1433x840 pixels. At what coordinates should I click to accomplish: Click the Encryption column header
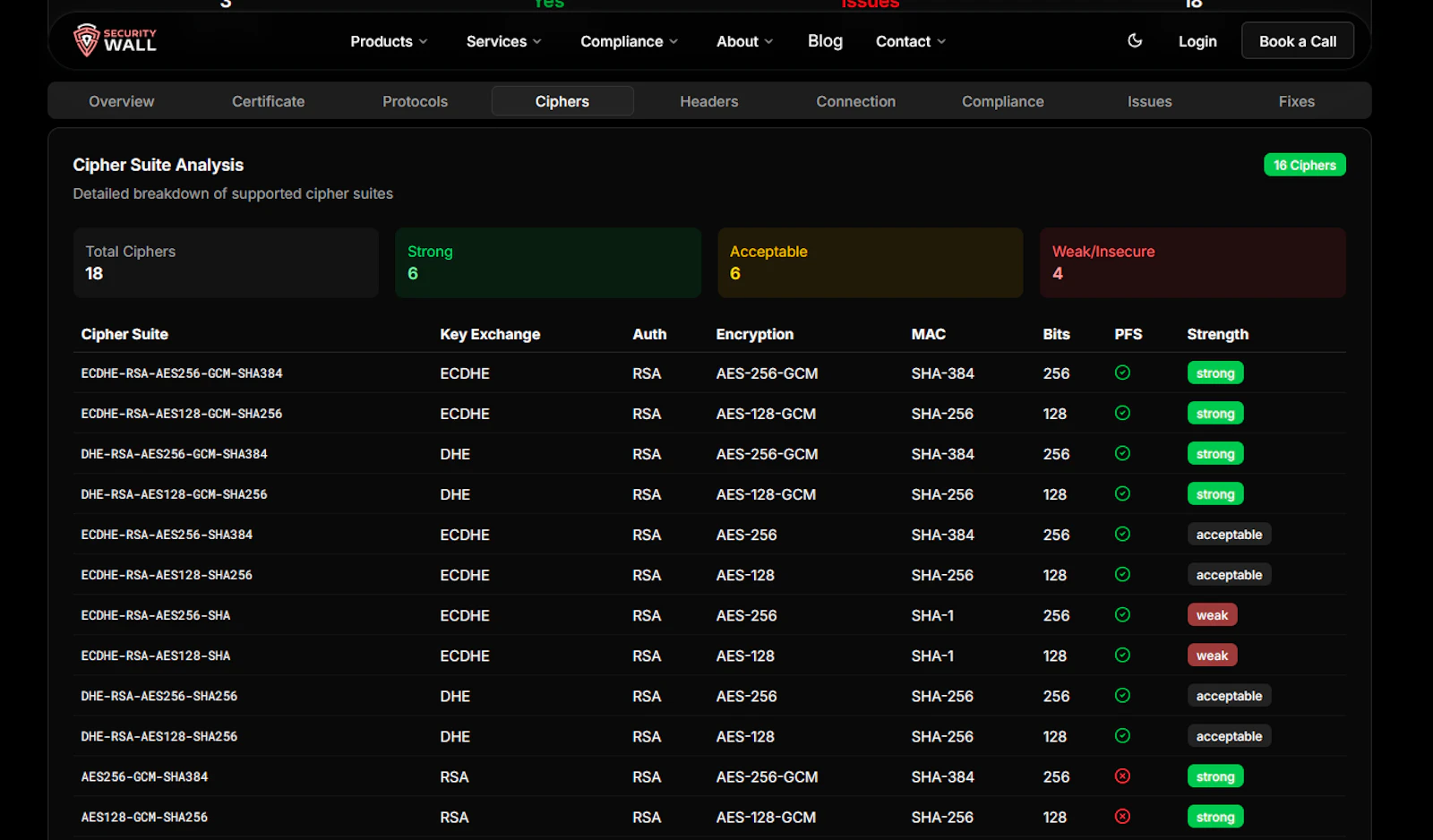point(755,334)
